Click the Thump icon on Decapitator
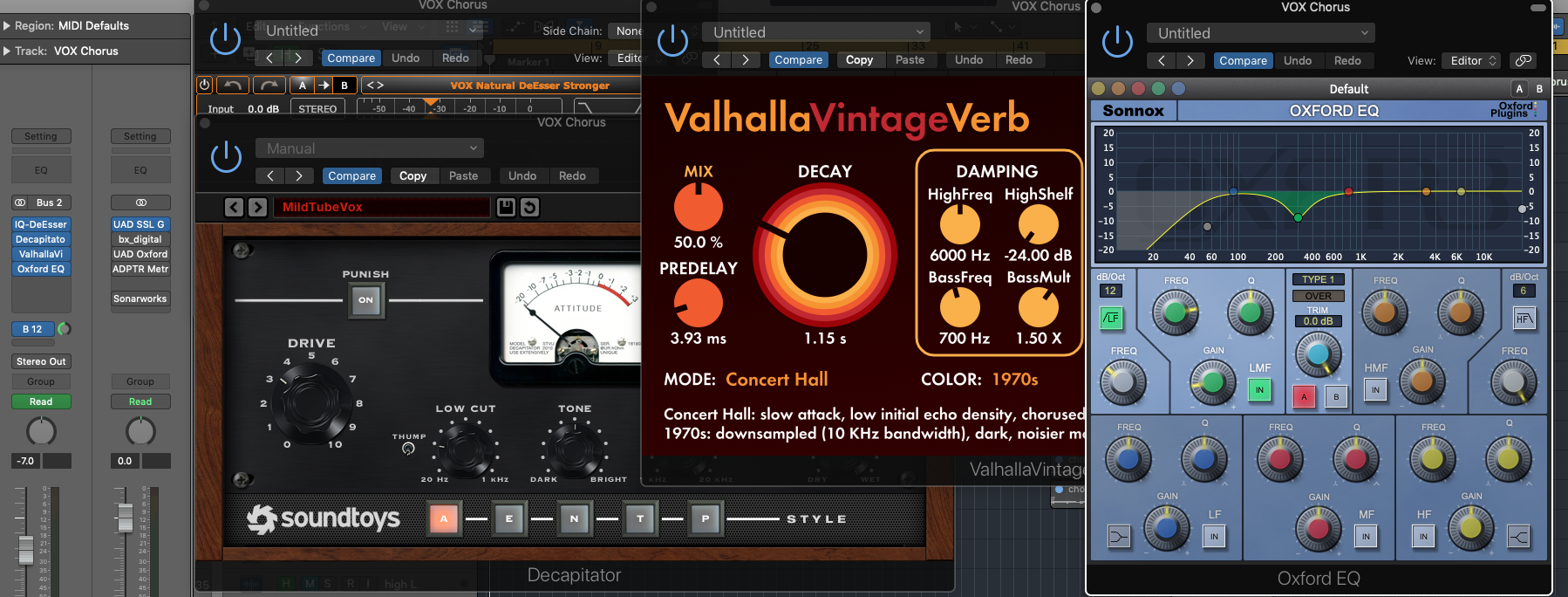Image resolution: width=1568 pixels, height=597 pixels. (407, 449)
